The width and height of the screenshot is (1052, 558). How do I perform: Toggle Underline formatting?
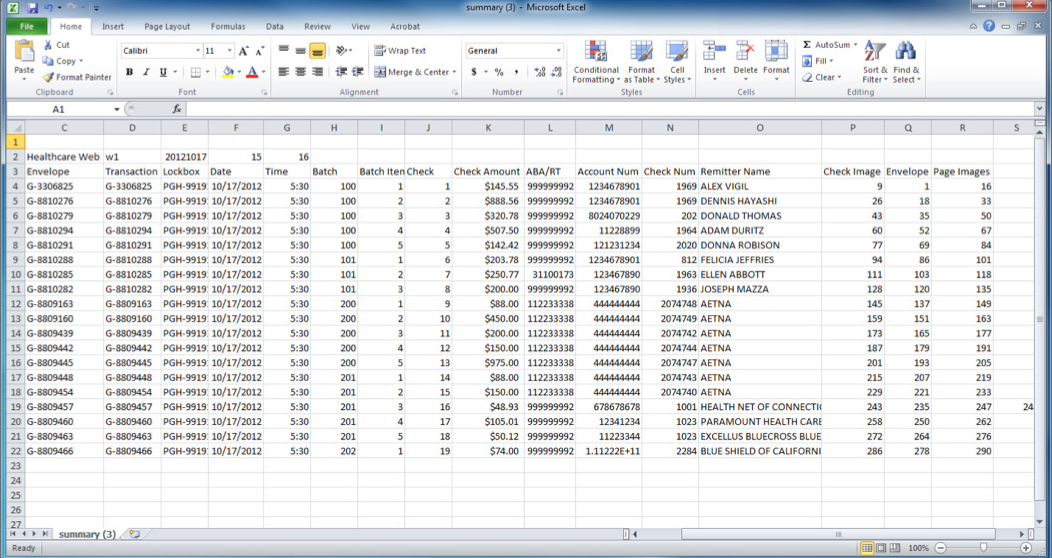click(x=163, y=72)
